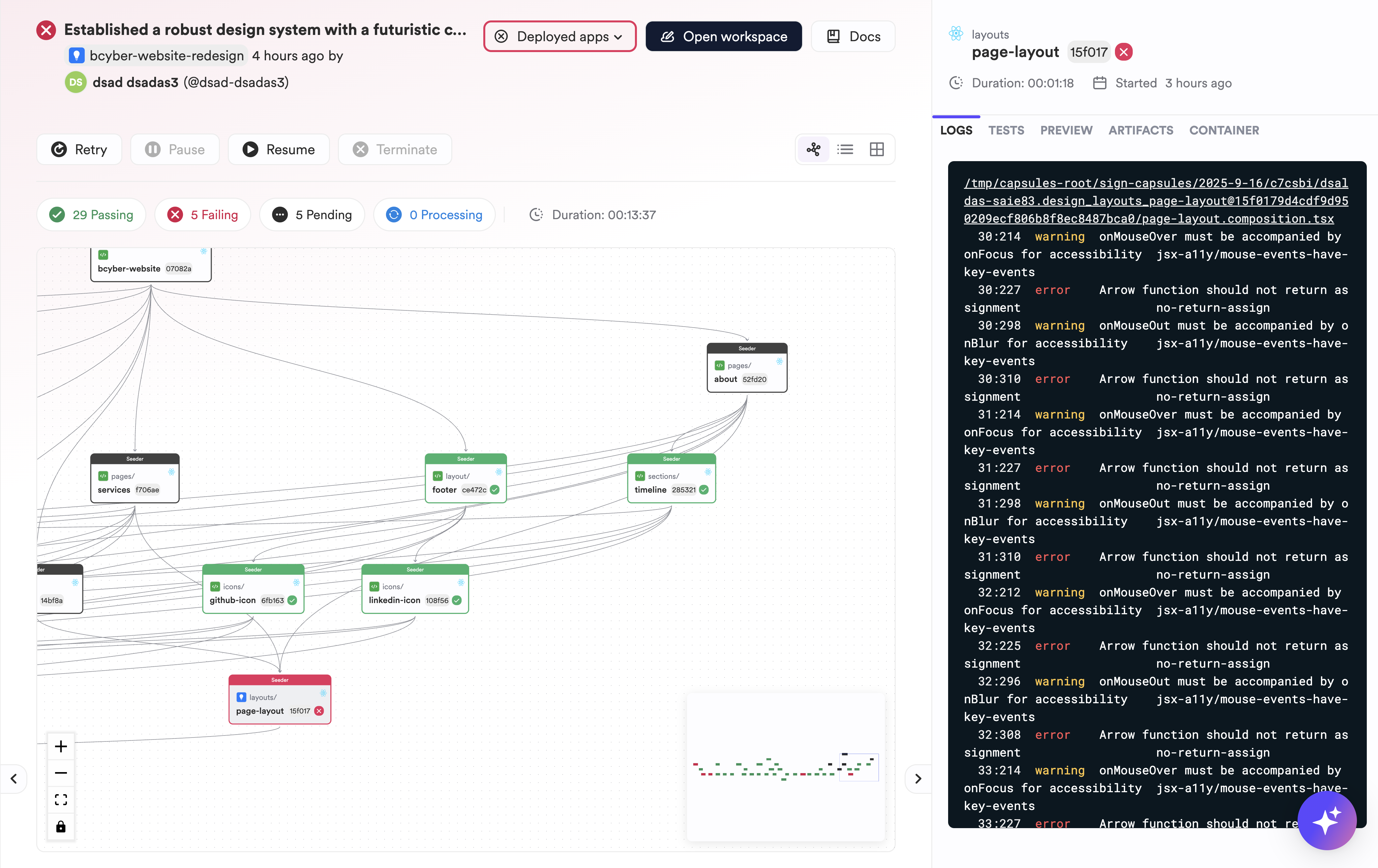The width and height of the screenshot is (1378, 868).
Task: Click the React icon on services node
Action: pos(172,472)
